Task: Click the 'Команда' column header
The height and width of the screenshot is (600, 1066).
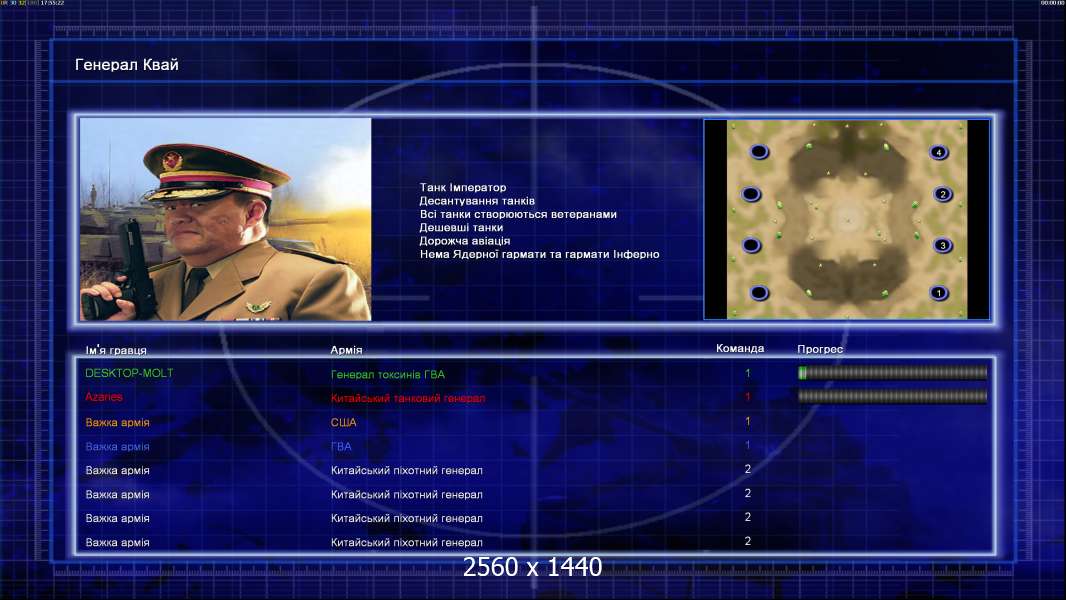Action: tap(740, 349)
